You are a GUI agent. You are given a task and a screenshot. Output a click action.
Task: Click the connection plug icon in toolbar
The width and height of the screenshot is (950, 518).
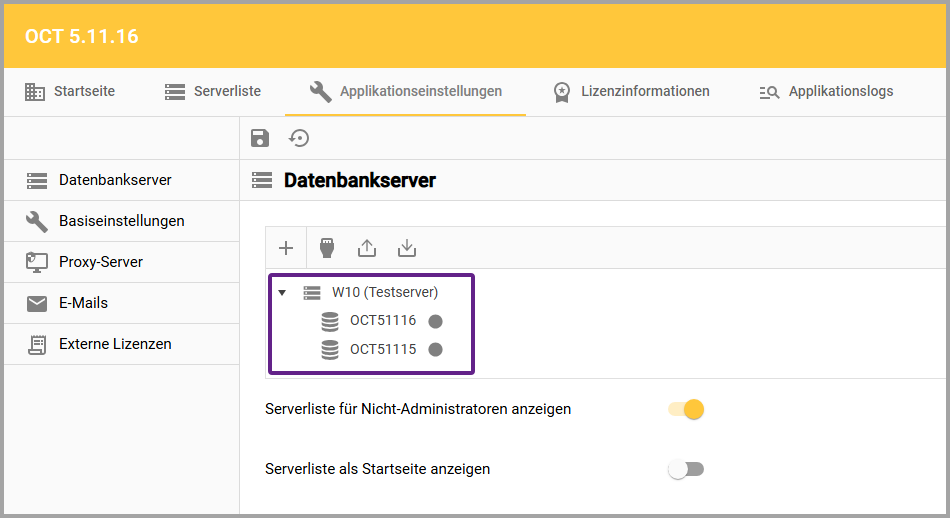click(x=326, y=248)
